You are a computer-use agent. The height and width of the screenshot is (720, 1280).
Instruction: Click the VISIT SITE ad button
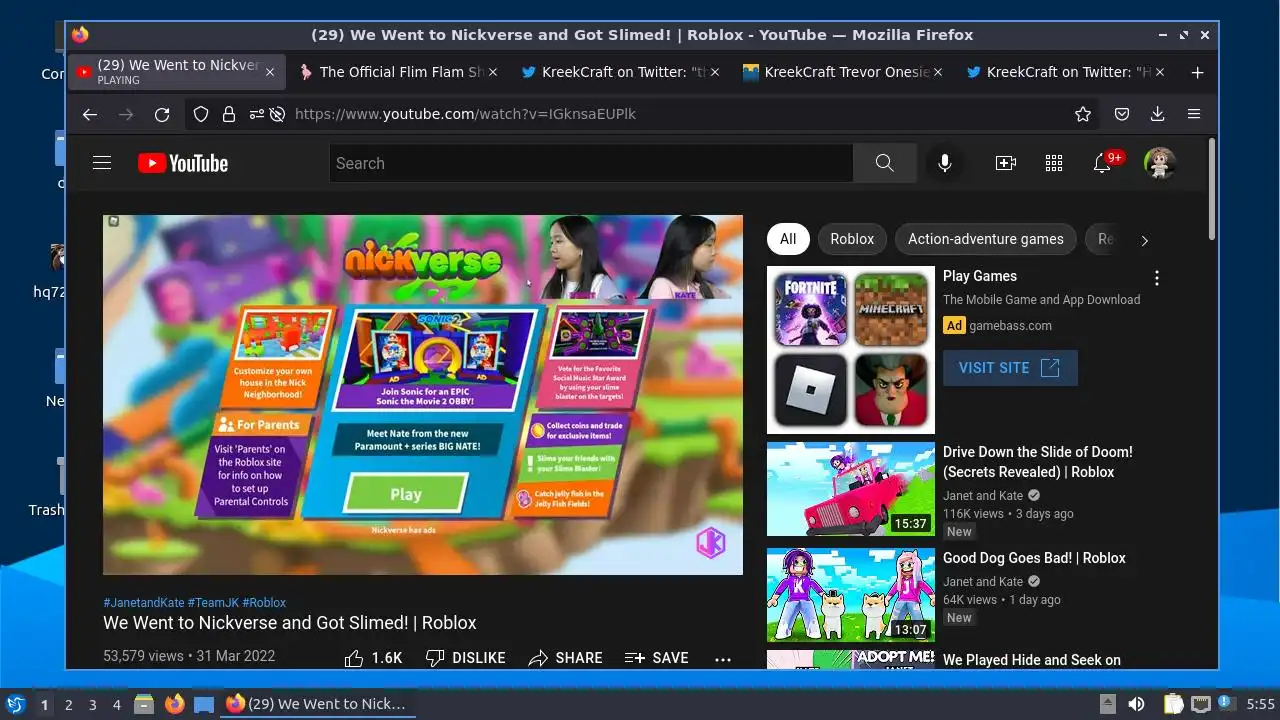point(1010,368)
